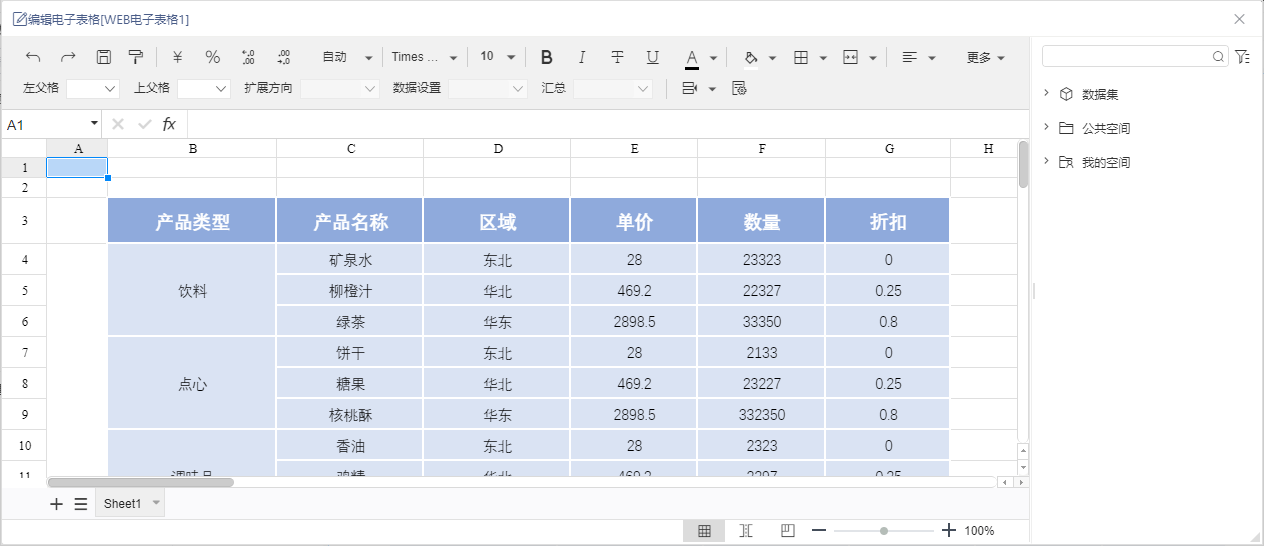The image size is (1264, 546).
Task: Click the undo arrow icon
Action: [x=33, y=57]
